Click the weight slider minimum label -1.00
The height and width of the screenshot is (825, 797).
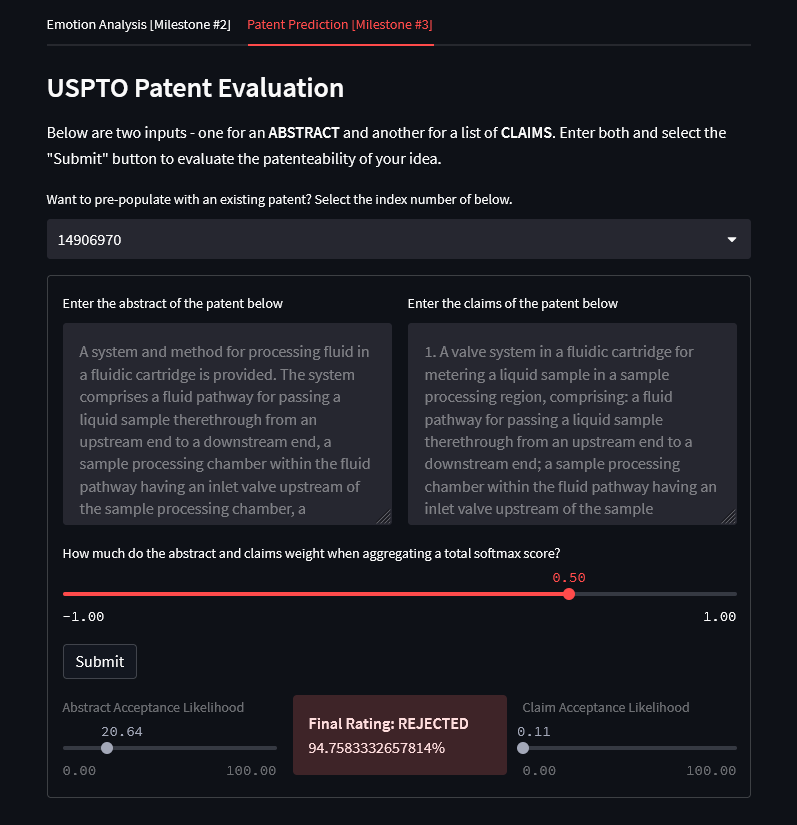(83, 617)
